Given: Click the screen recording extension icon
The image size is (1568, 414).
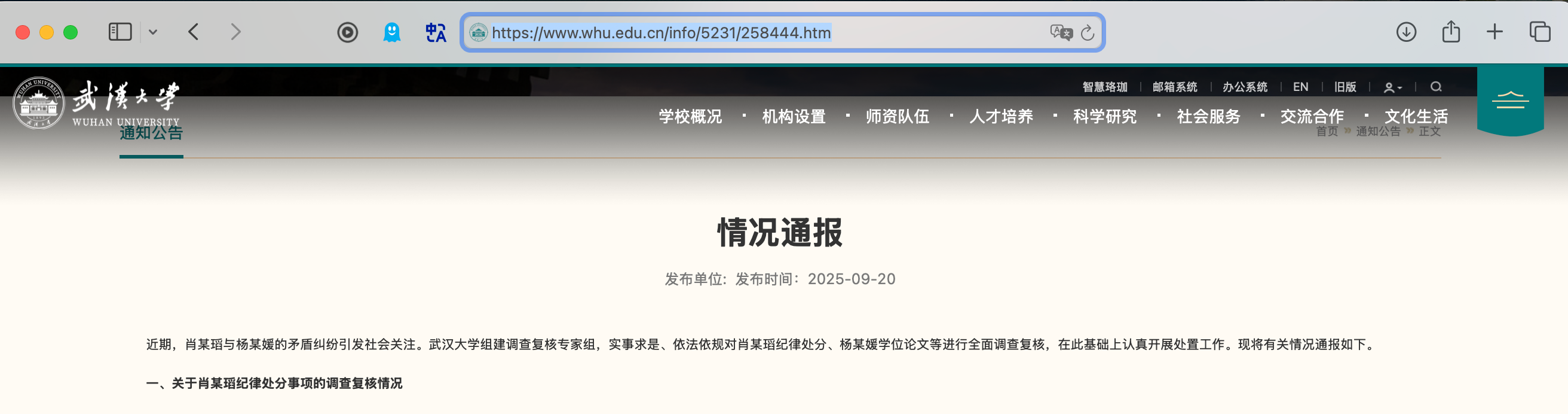Looking at the screenshot, I should click(348, 32).
